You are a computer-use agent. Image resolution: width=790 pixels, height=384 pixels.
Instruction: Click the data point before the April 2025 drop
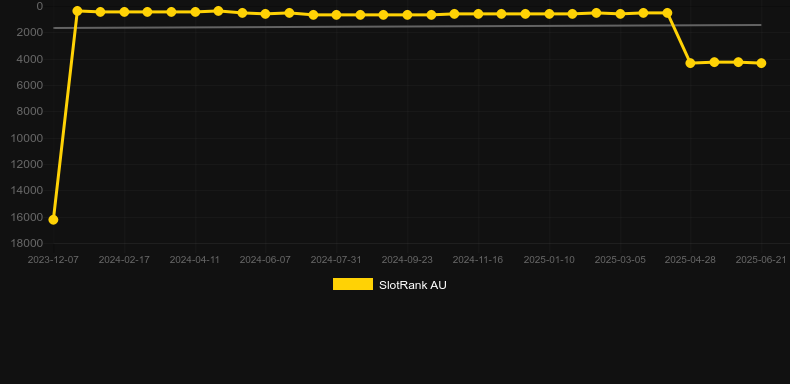(x=667, y=13)
